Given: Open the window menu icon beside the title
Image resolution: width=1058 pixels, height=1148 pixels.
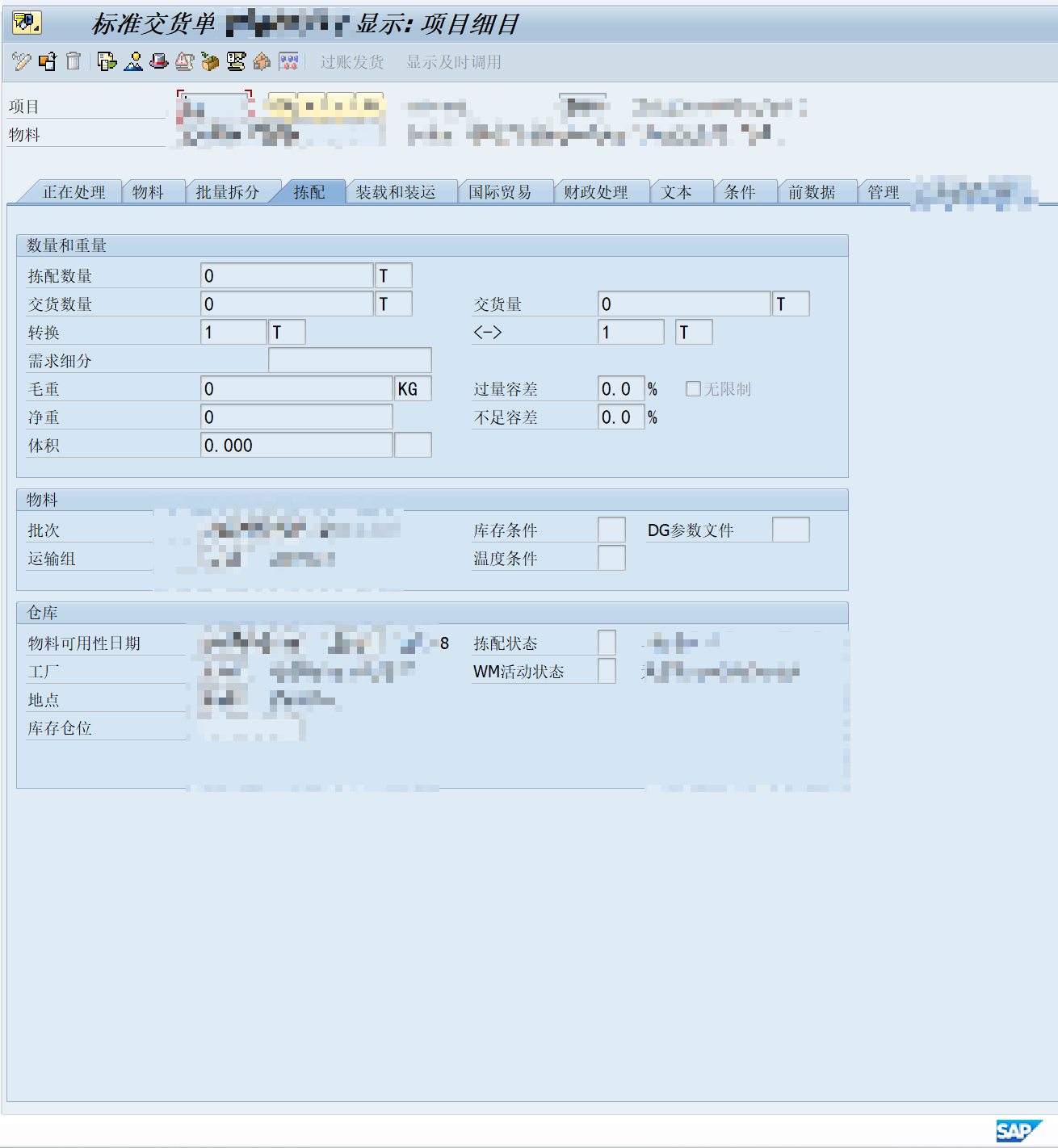Looking at the screenshot, I should 27,23.
